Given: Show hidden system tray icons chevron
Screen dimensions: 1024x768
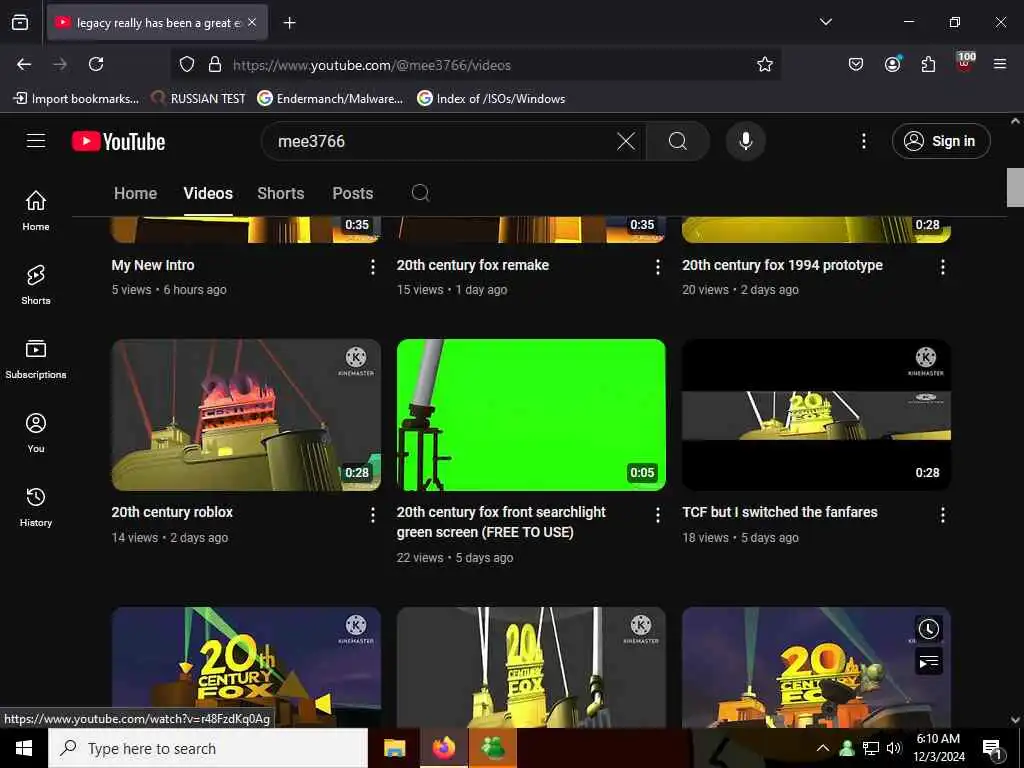Looking at the screenshot, I should pyautogui.click(x=823, y=748).
